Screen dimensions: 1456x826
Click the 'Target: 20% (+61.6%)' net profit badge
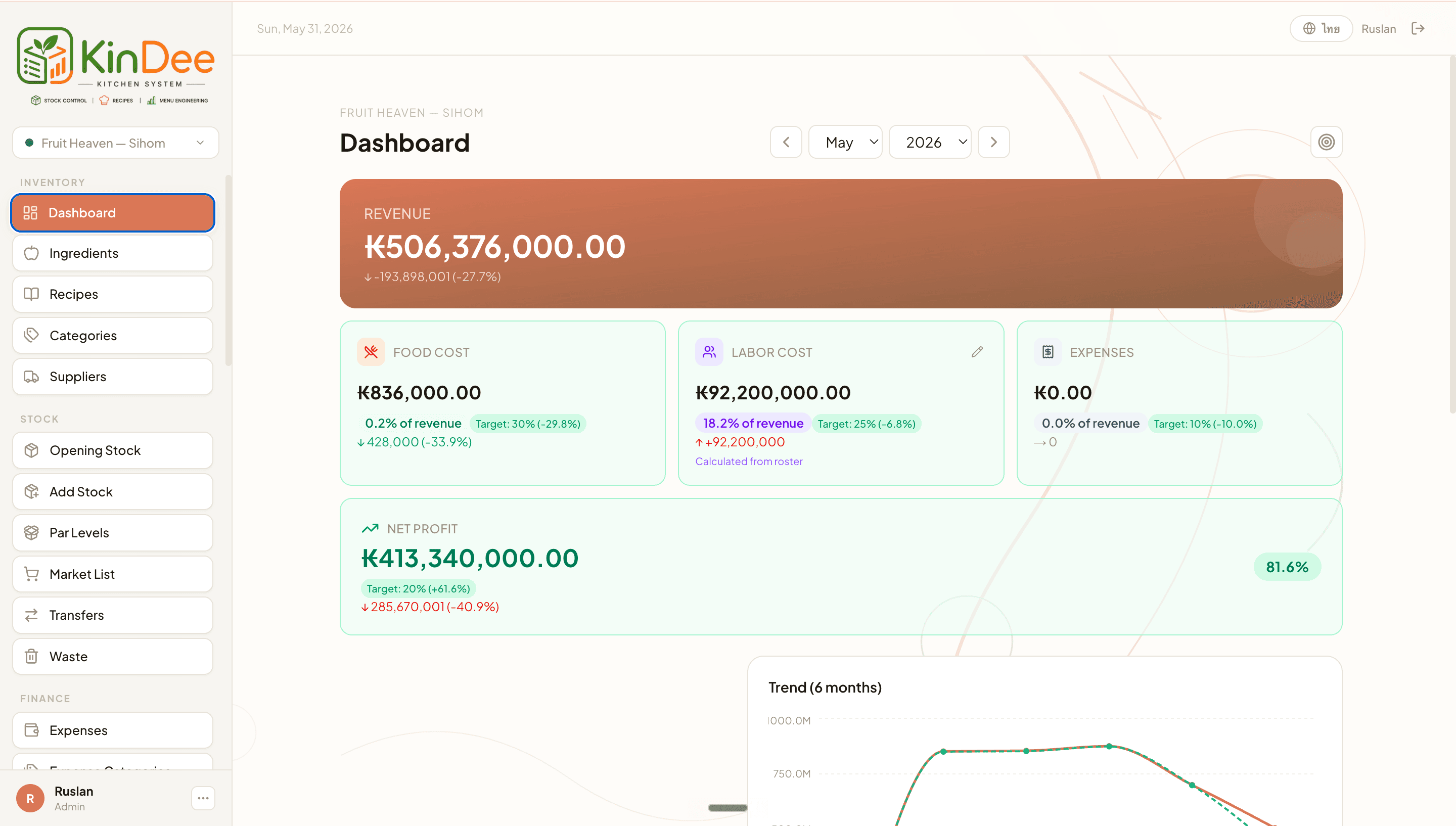(x=418, y=588)
